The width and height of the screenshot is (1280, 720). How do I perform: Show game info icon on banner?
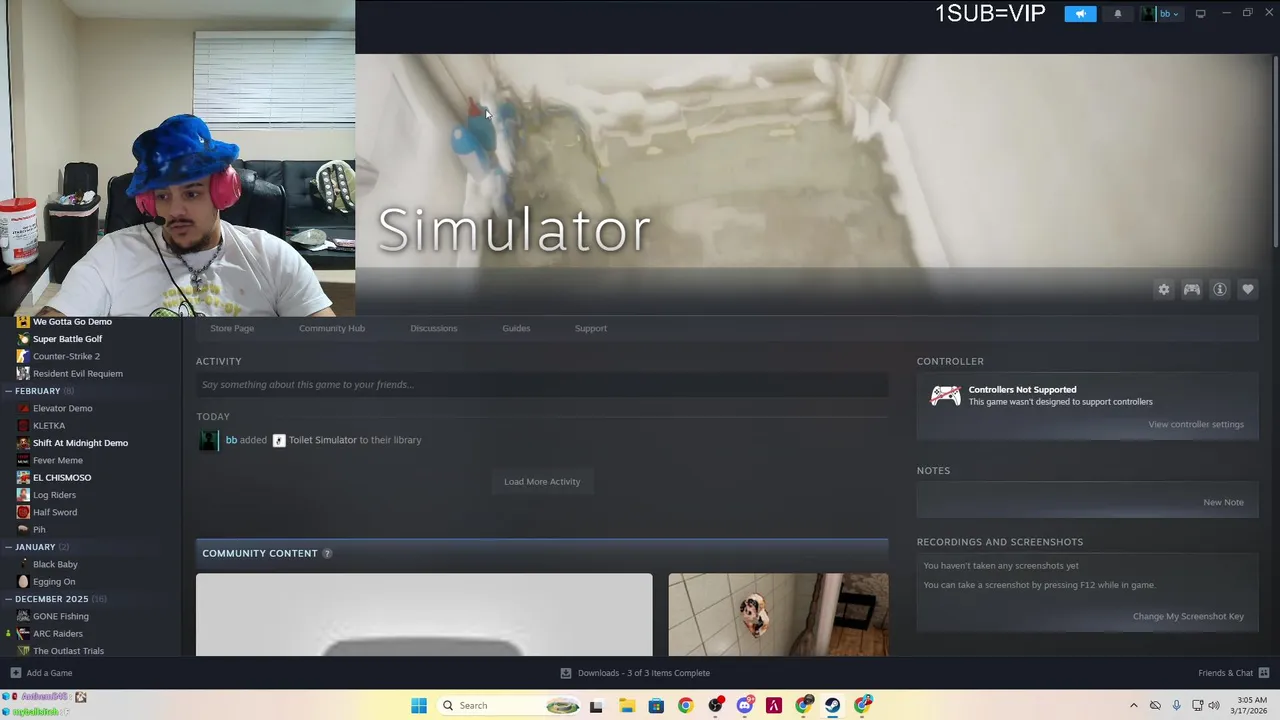tap(1220, 289)
